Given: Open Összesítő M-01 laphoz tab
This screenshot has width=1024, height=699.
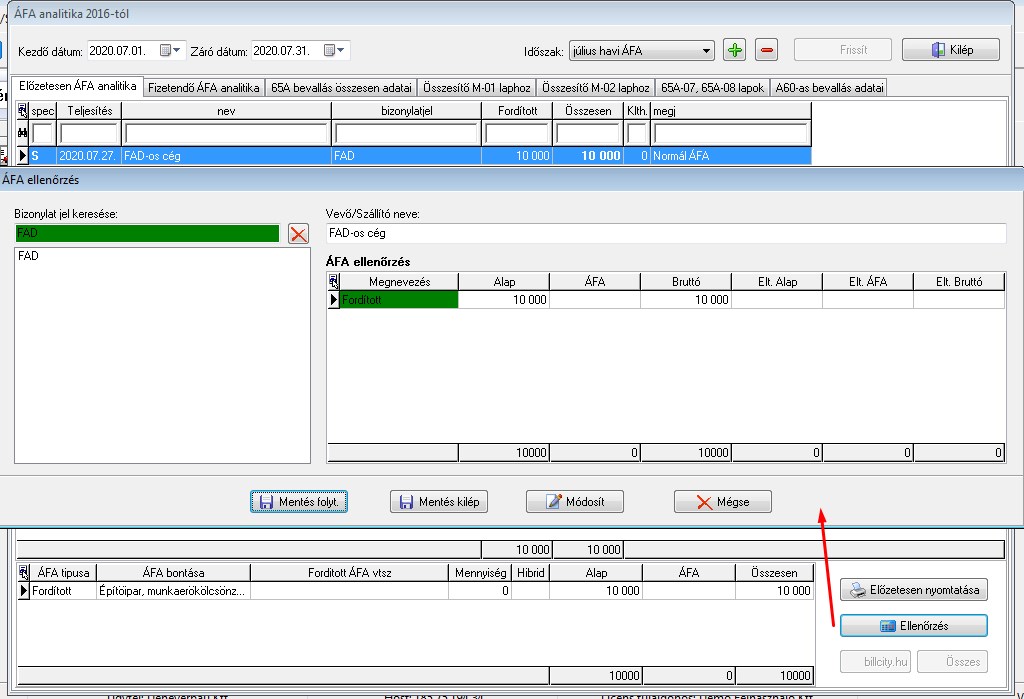Looking at the screenshot, I should pyautogui.click(x=477, y=88).
